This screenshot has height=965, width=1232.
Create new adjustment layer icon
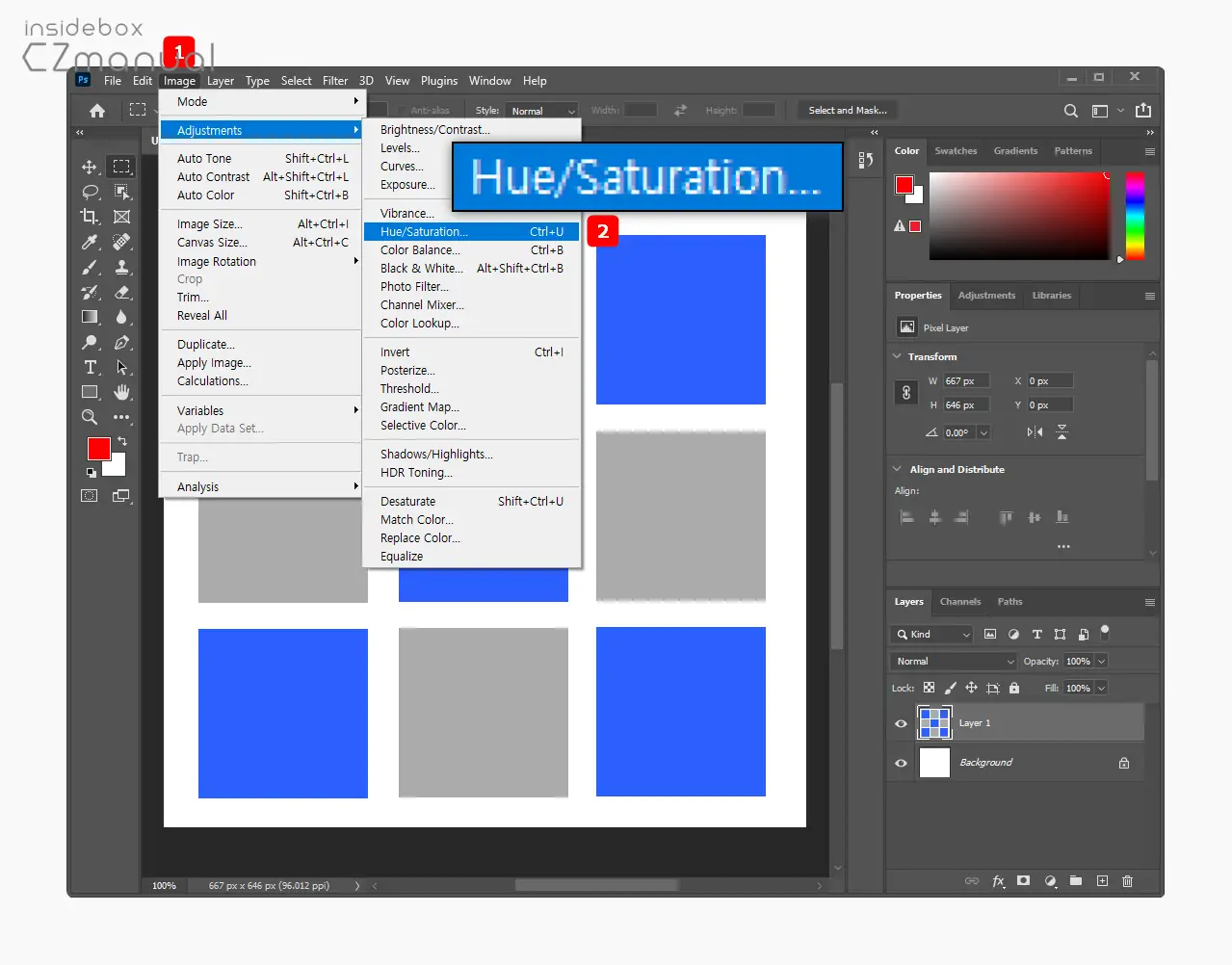1050,881
